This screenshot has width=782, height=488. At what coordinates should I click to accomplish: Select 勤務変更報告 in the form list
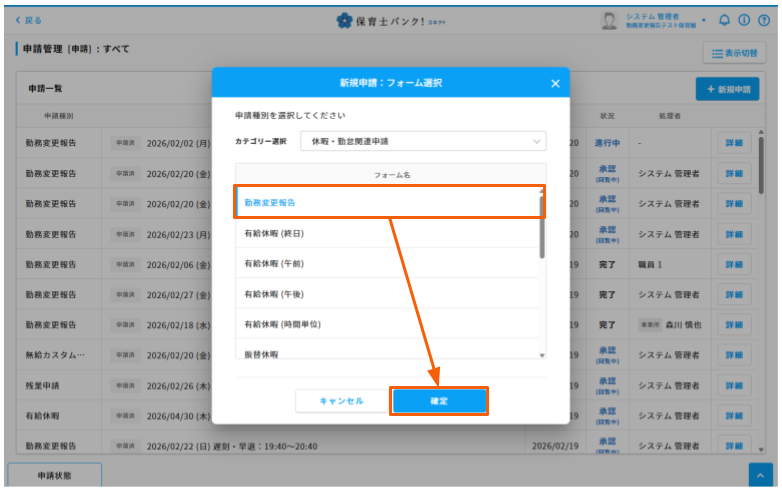[388, 203]
